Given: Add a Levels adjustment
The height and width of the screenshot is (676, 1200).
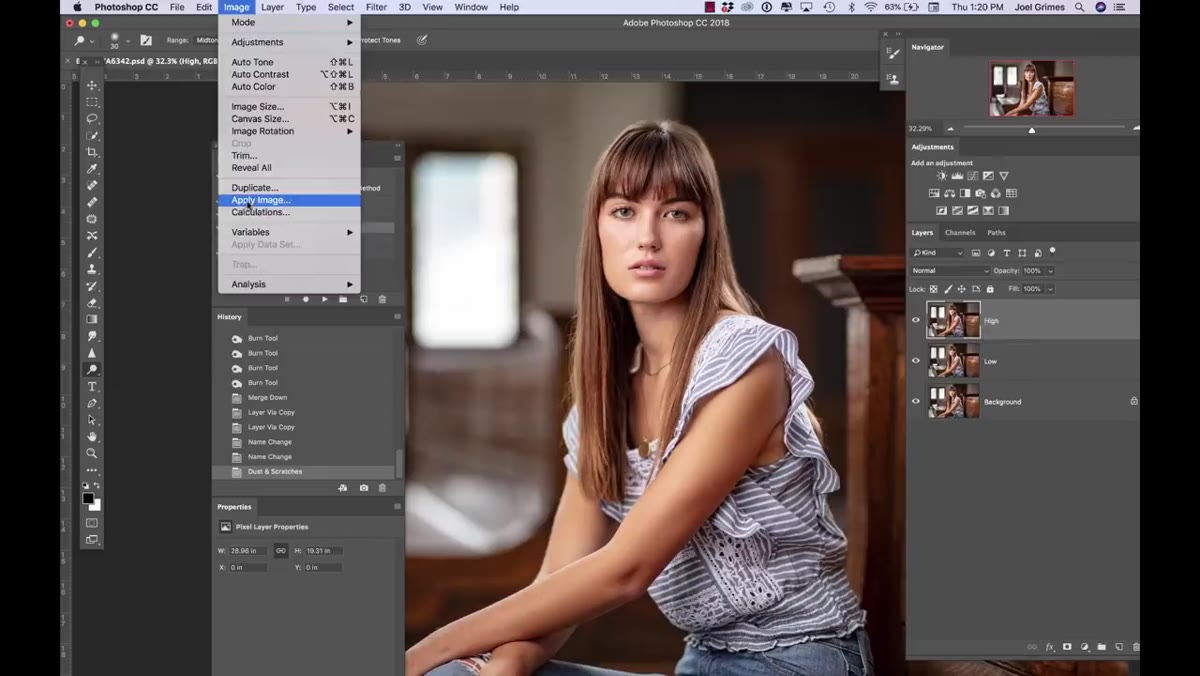Looking at the screenshot, I should point(957,176).
